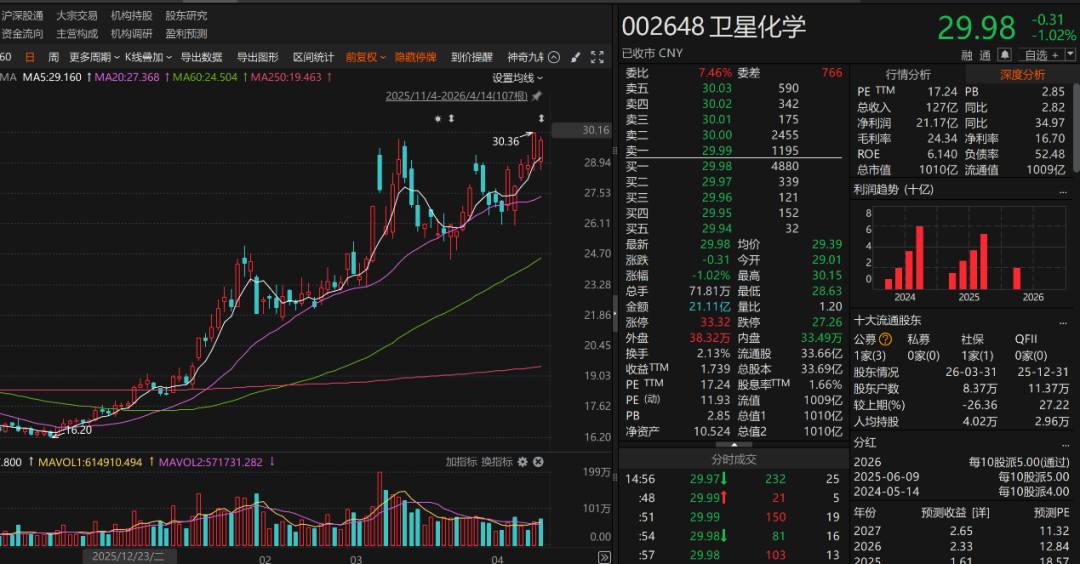This screenshot has height=564, width=1080.
Task: Click the 2024 profit bar group
Action: click(904, 258)
